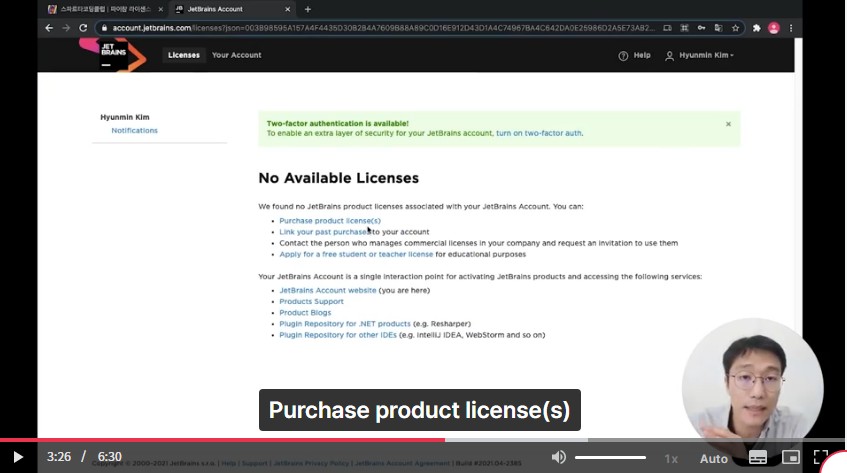Click the JetBrains logo

point(113,54)
